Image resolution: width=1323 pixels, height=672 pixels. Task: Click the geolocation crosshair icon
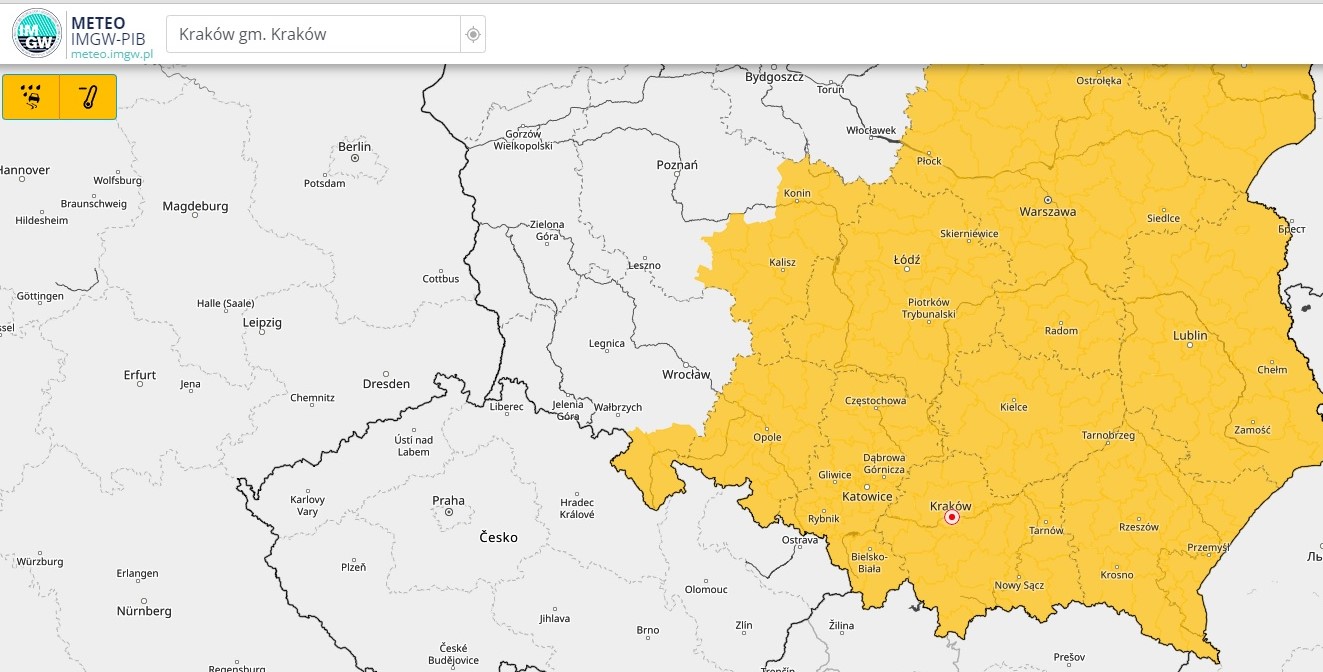click(473, 35)
